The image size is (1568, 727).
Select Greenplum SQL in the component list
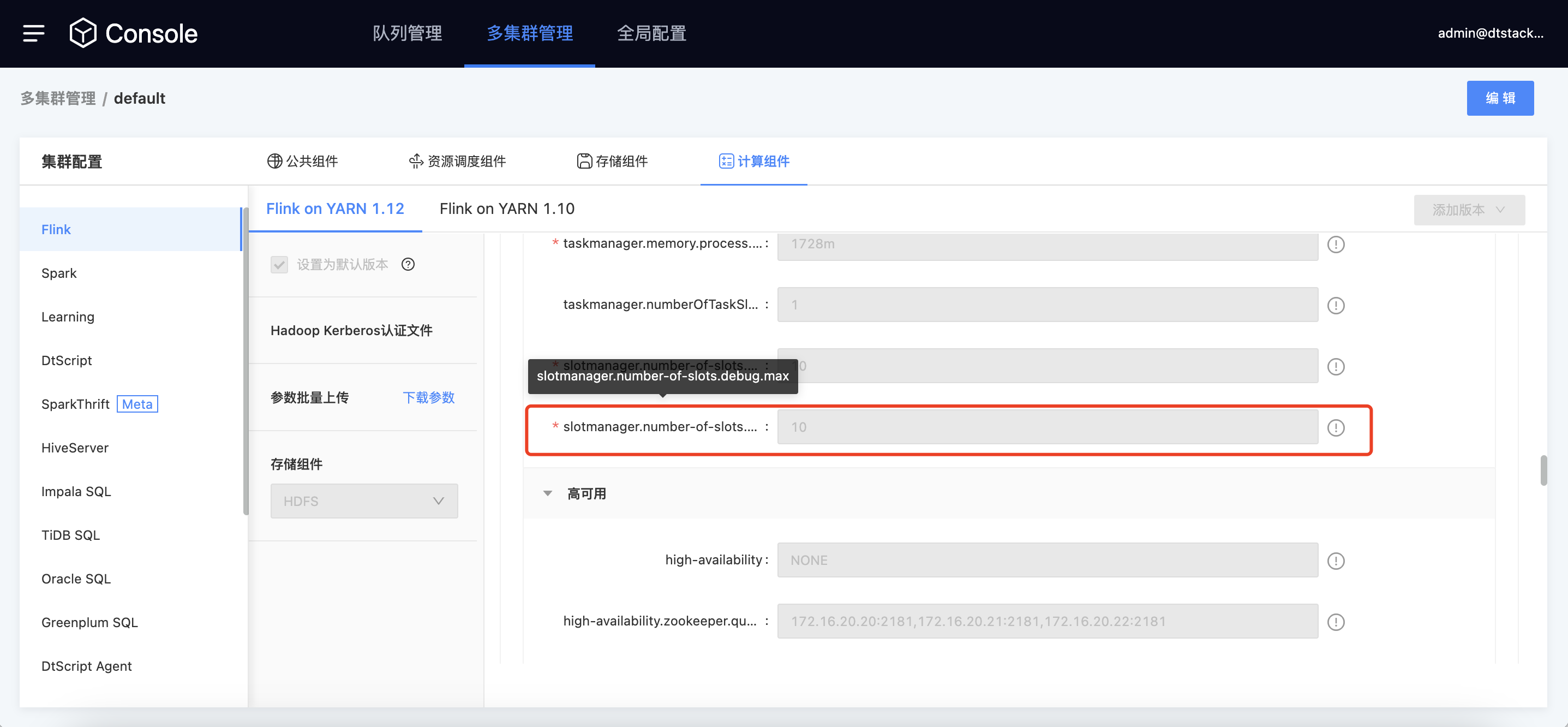point(130,622)
